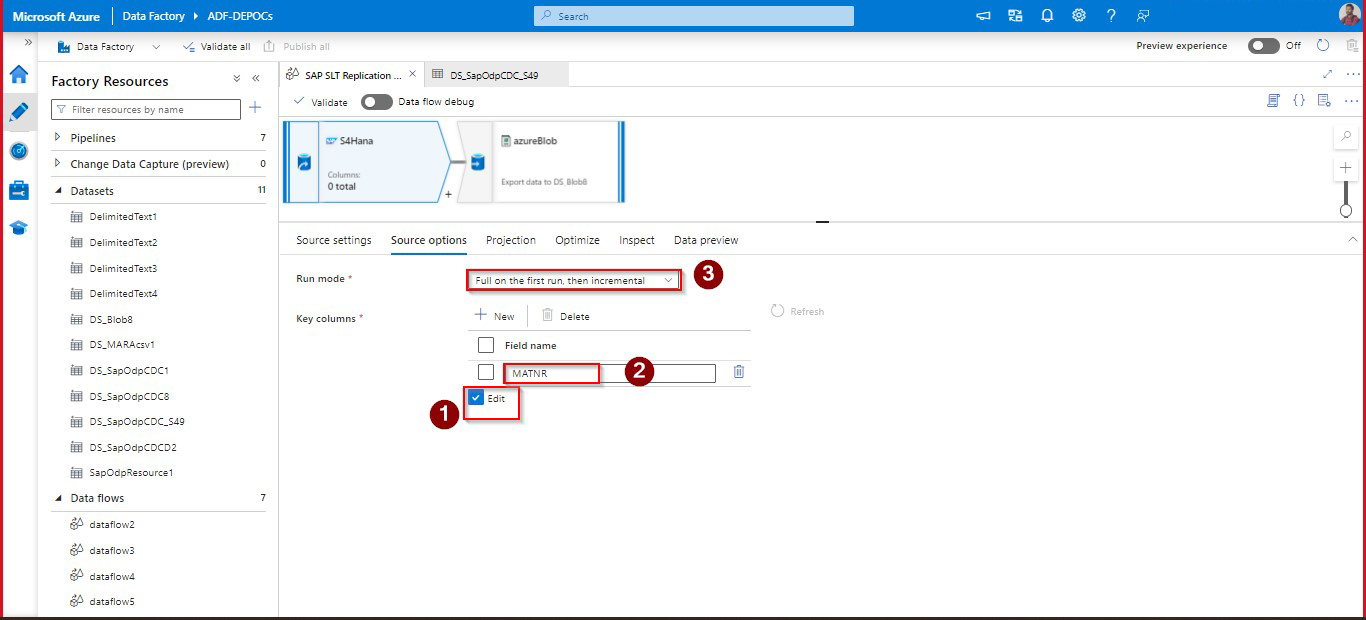Toggle Data flow debug switch
This screenshot has width=1366, height=620.
(376, 102)
